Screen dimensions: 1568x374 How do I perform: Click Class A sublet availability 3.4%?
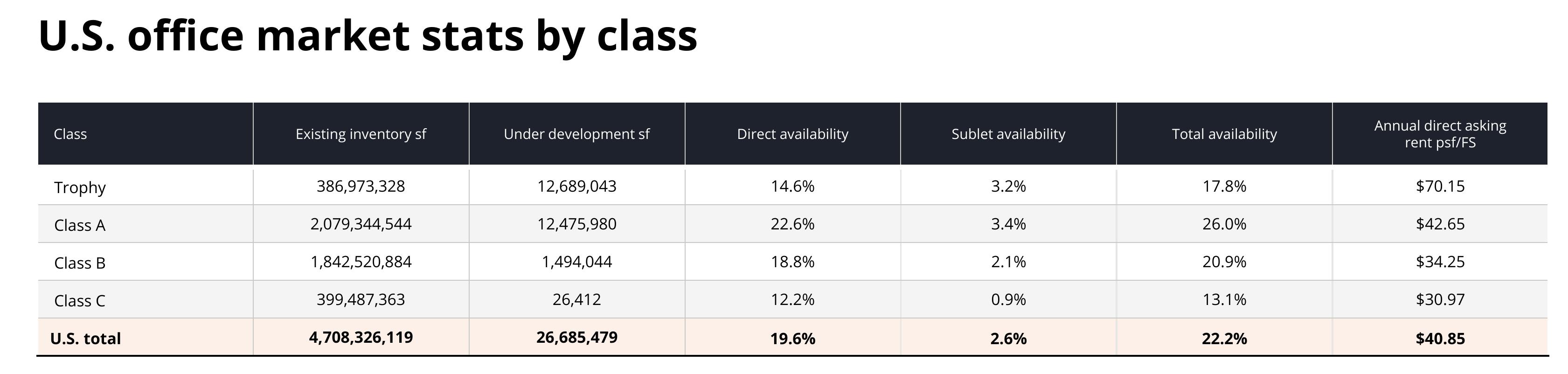tap(1008, 224)
